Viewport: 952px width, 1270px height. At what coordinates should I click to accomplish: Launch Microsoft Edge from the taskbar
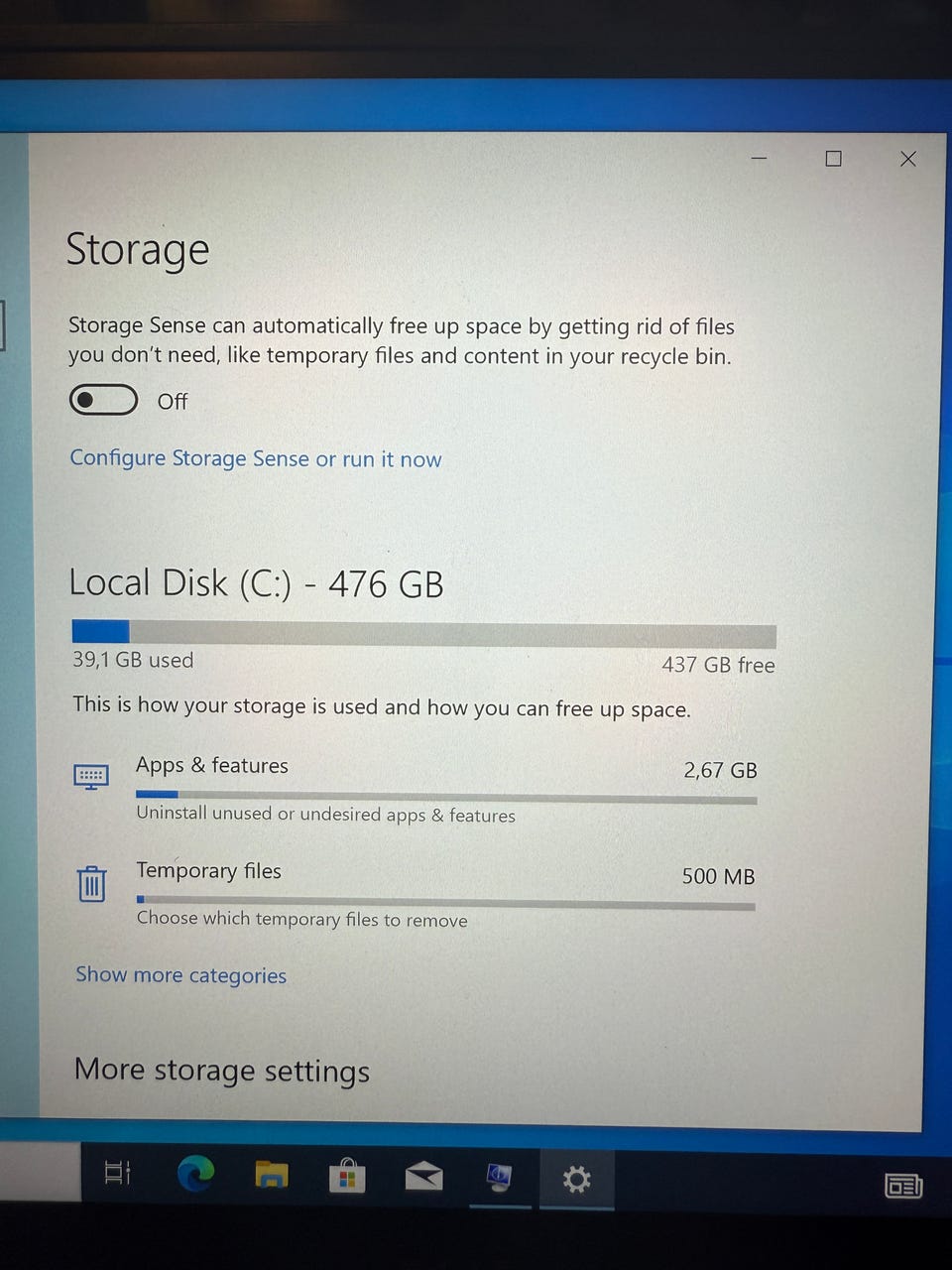click(195, 1174)
